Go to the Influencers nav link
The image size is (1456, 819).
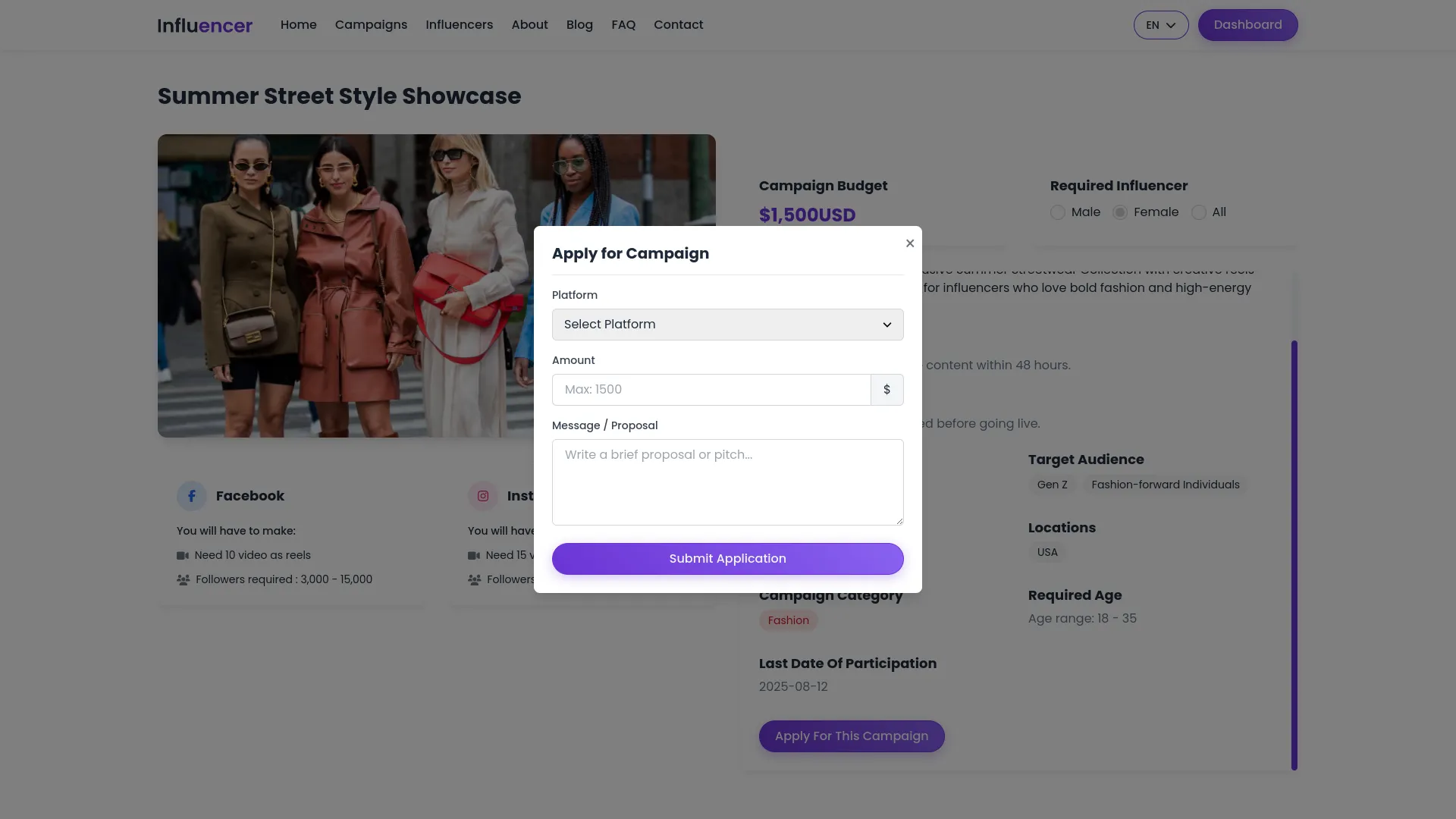tap(459, 25)
